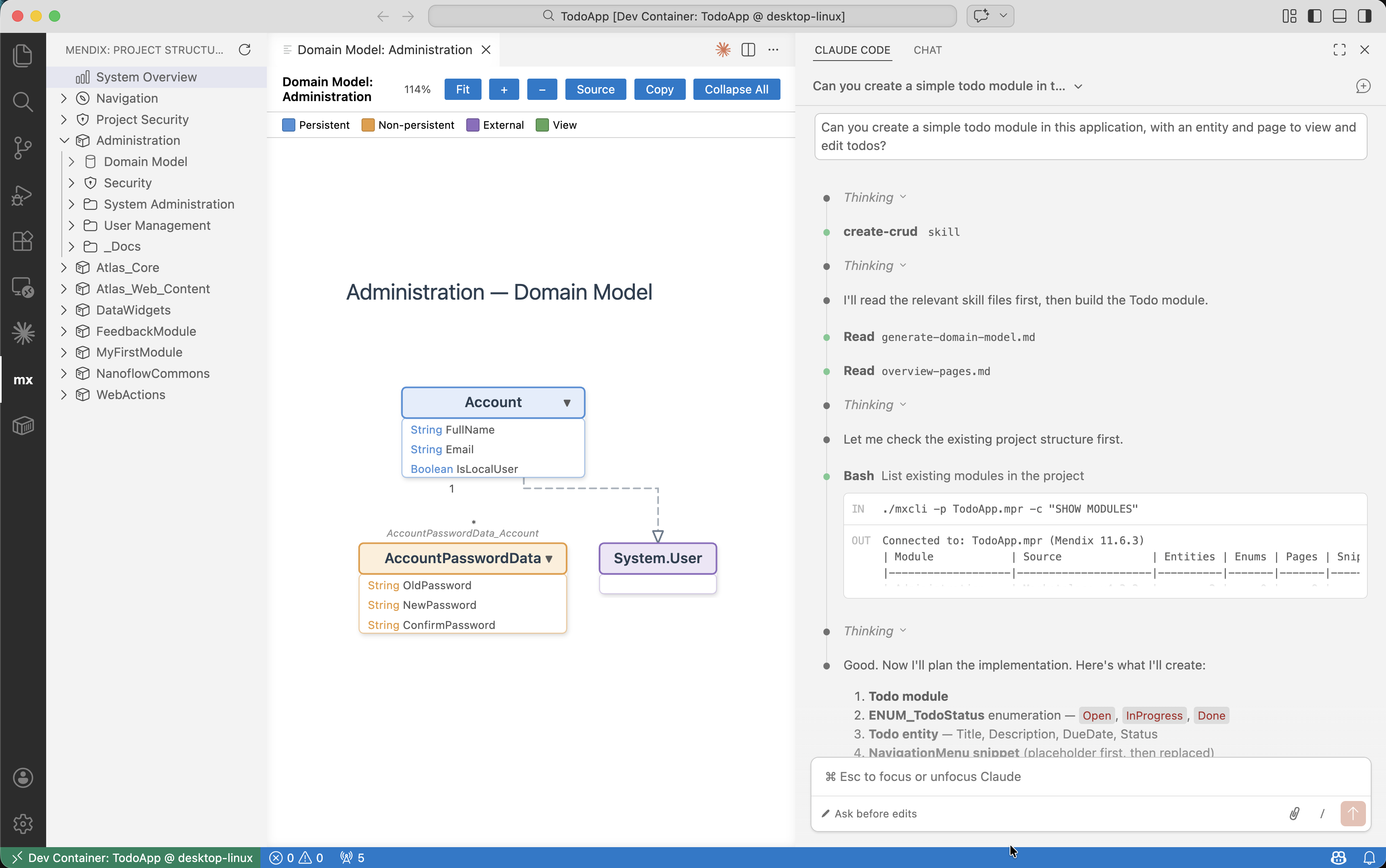The width and height of the screenshot is (1386, 868).
Task: Open notifications bell in status bar
Action: click(1370, 858)
